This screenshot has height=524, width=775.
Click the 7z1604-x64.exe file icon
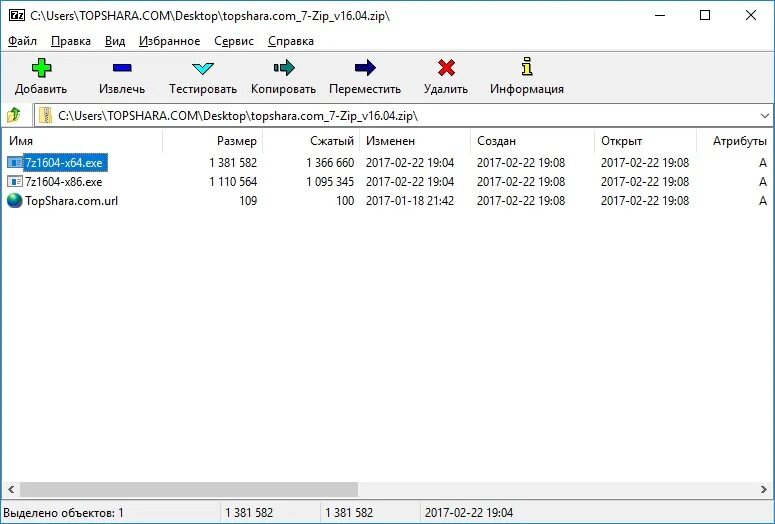tap(15, 163)
